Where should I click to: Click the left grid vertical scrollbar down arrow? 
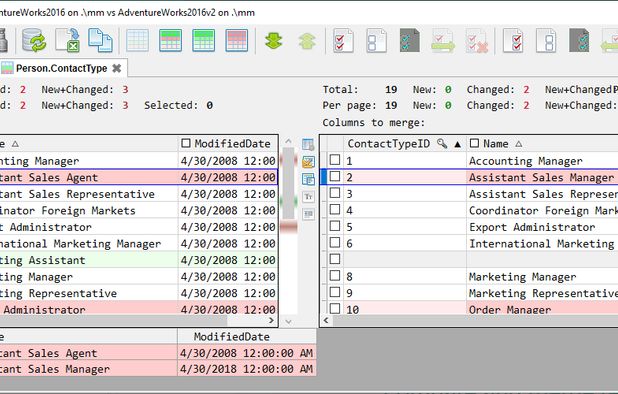[289, 322]
